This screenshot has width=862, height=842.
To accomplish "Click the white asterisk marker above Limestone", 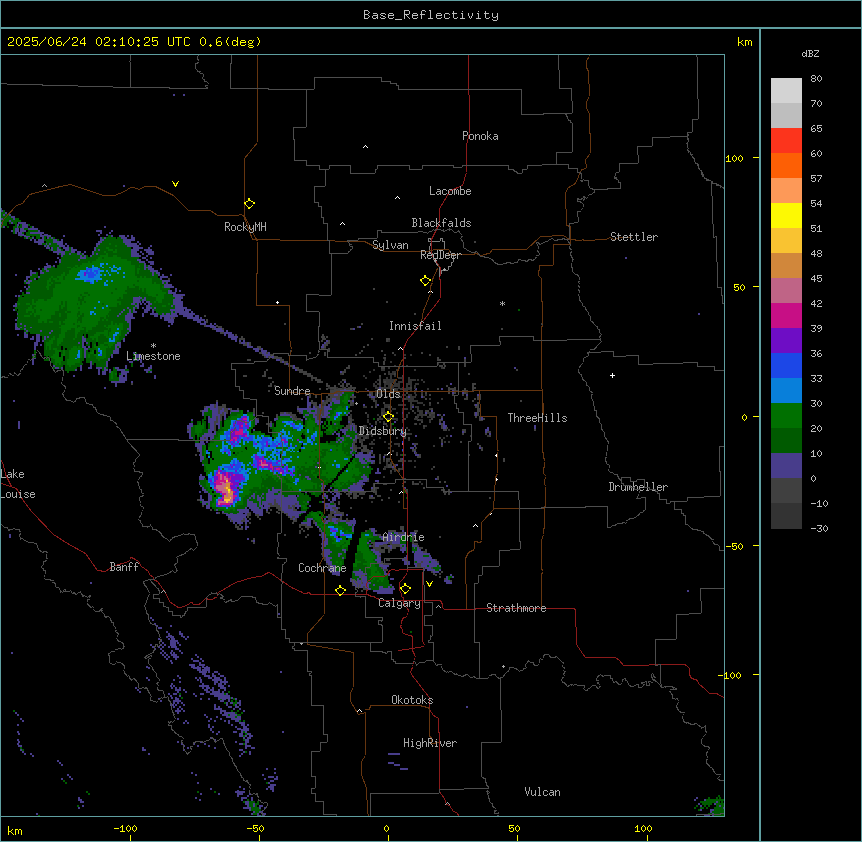I will pos(153,346).
